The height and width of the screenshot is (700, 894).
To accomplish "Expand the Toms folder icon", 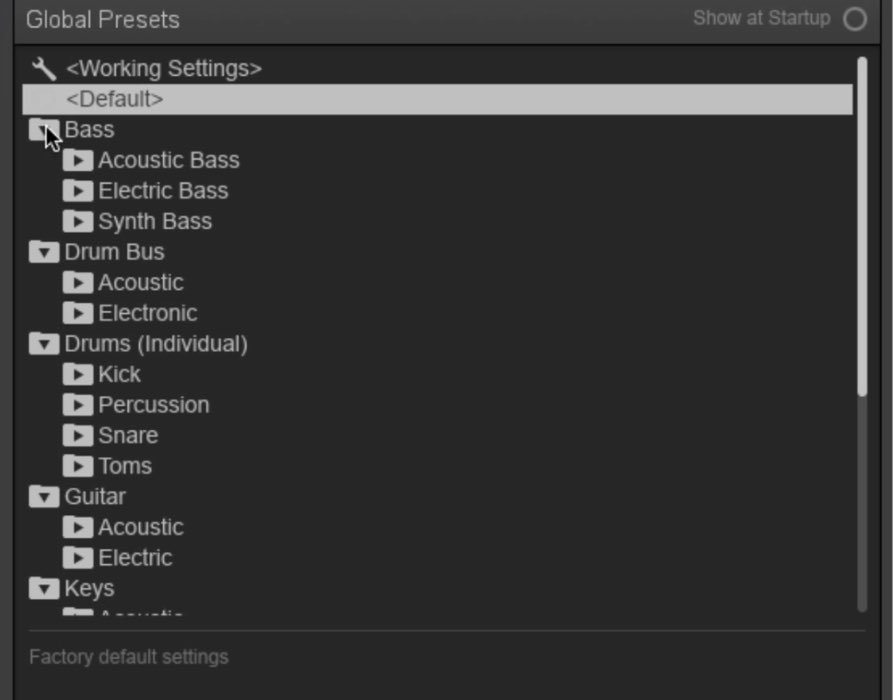I will click(x=78, y=466).
